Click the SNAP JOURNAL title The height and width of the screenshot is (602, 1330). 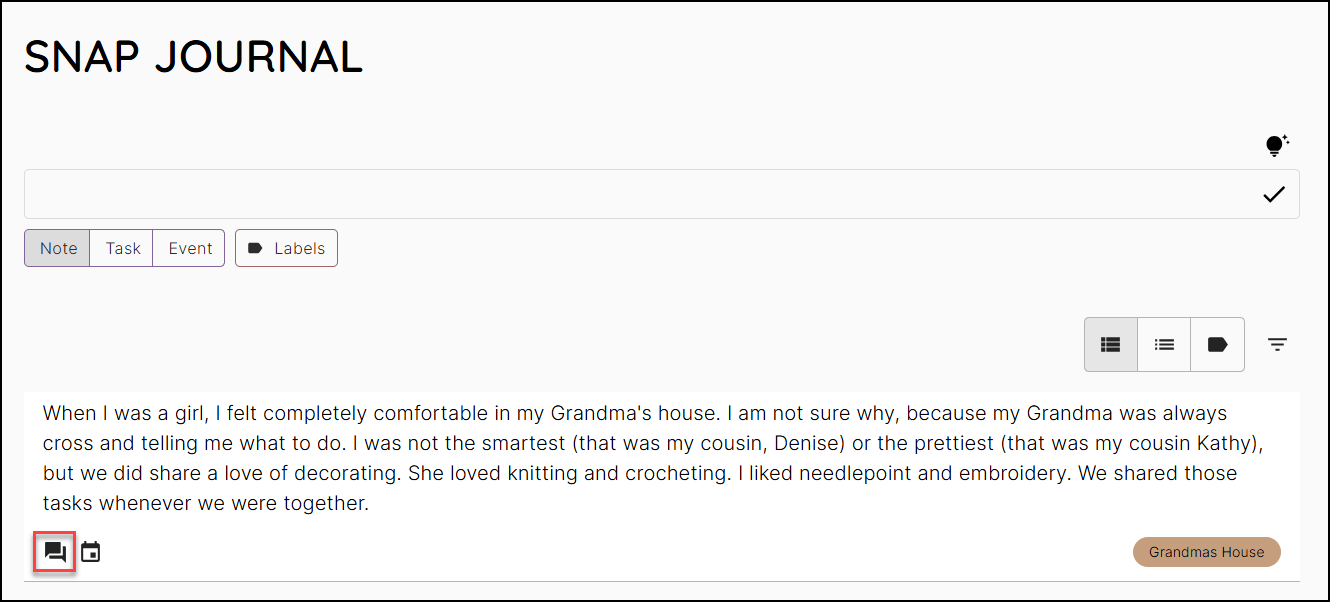(193, 57)
